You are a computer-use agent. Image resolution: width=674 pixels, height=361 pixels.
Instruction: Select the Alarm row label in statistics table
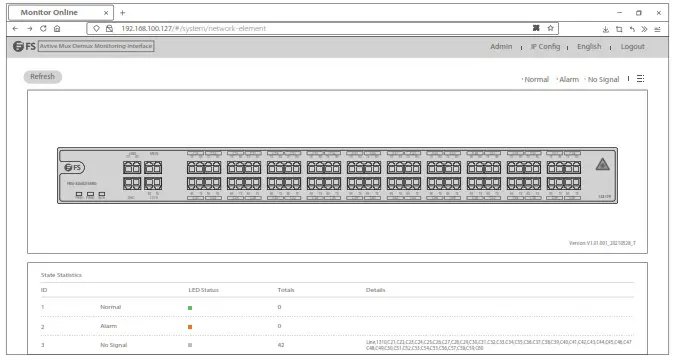pos(108,326)
